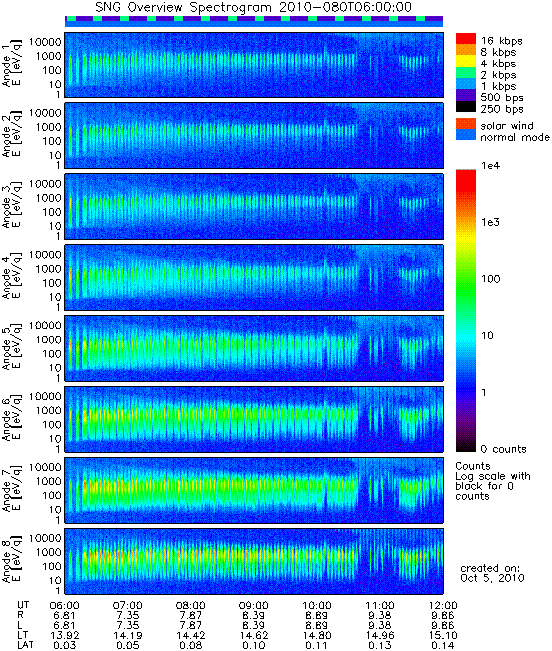Select the Anode 6 spectrogram panel
Image resolution: width=552 pixels, height=651 pixels.
click(254, 419)
